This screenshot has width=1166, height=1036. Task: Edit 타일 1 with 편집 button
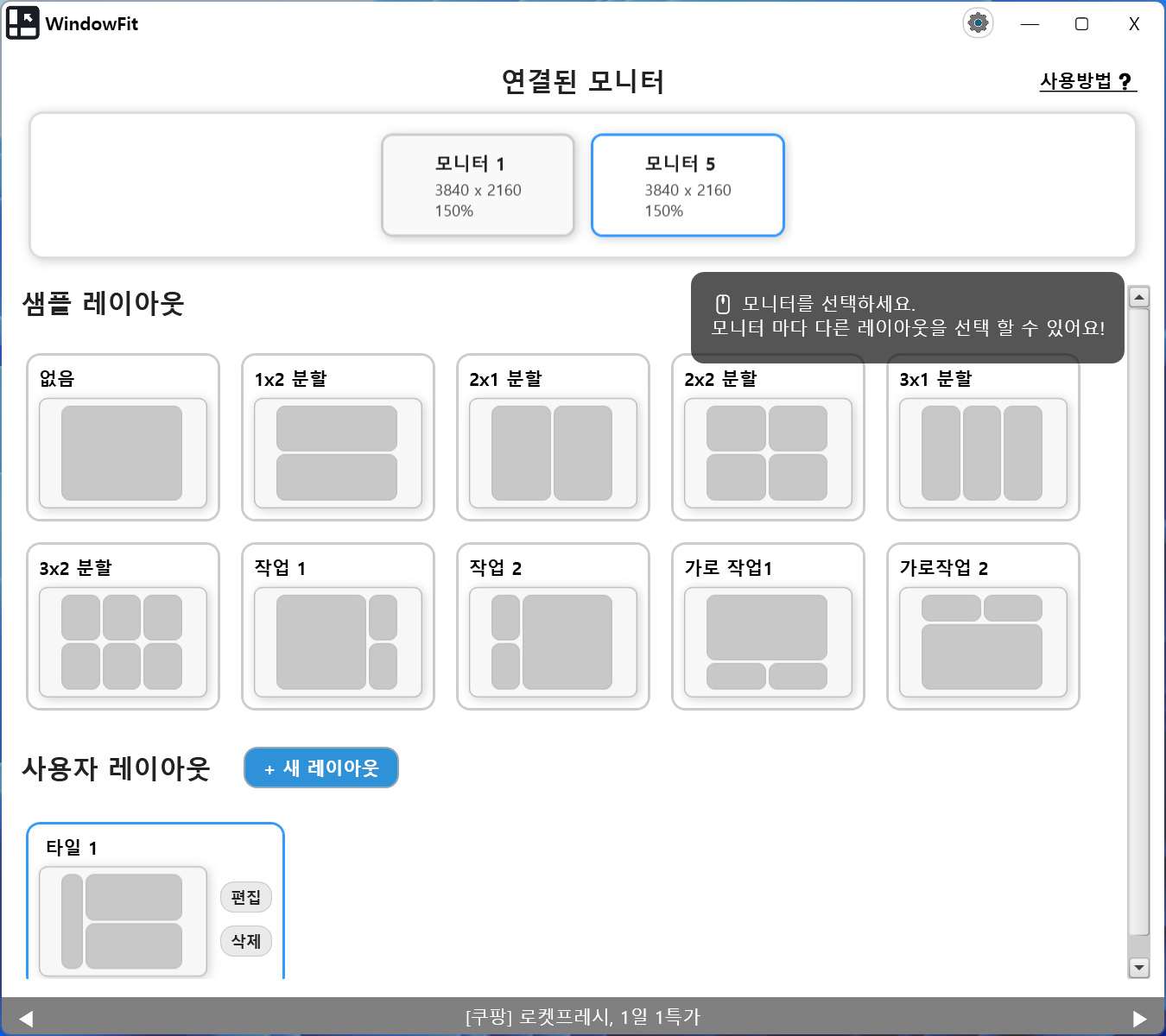[x=246, y=898]
